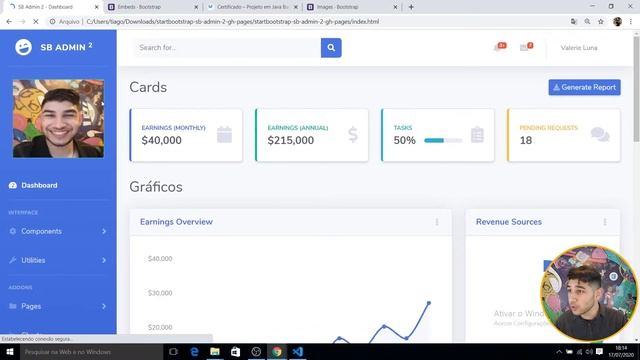Expand the Components sidebar menu chevron
The image size is (640, 360).
click(x=104, y=231)
